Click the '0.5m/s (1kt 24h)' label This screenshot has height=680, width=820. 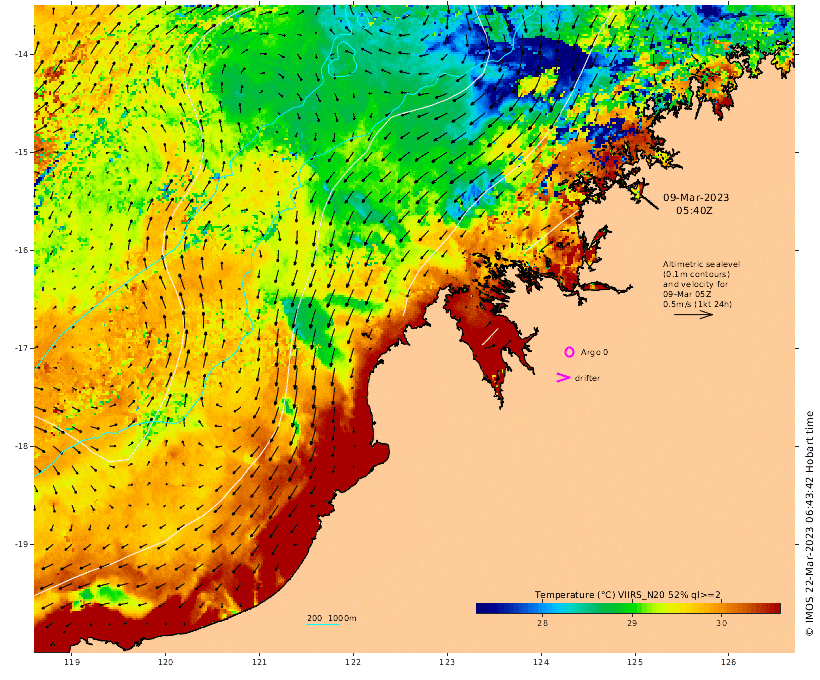click(697, 304)
